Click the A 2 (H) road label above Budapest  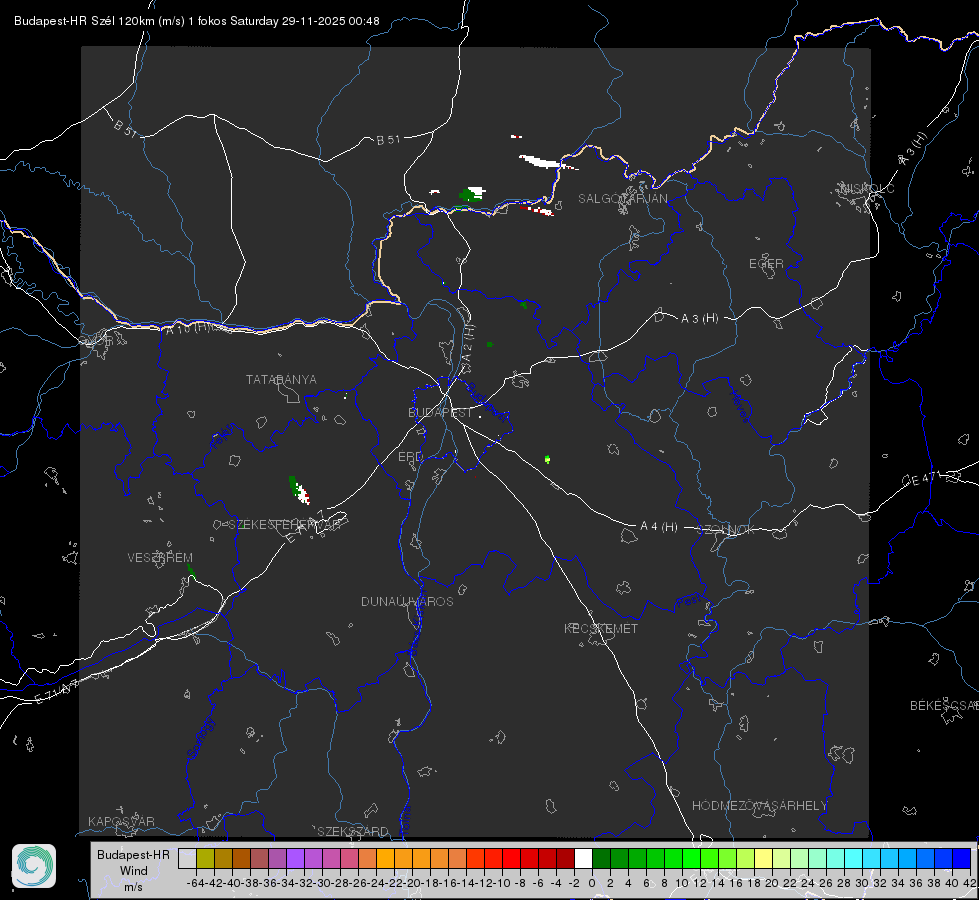(x=468, y=342)
